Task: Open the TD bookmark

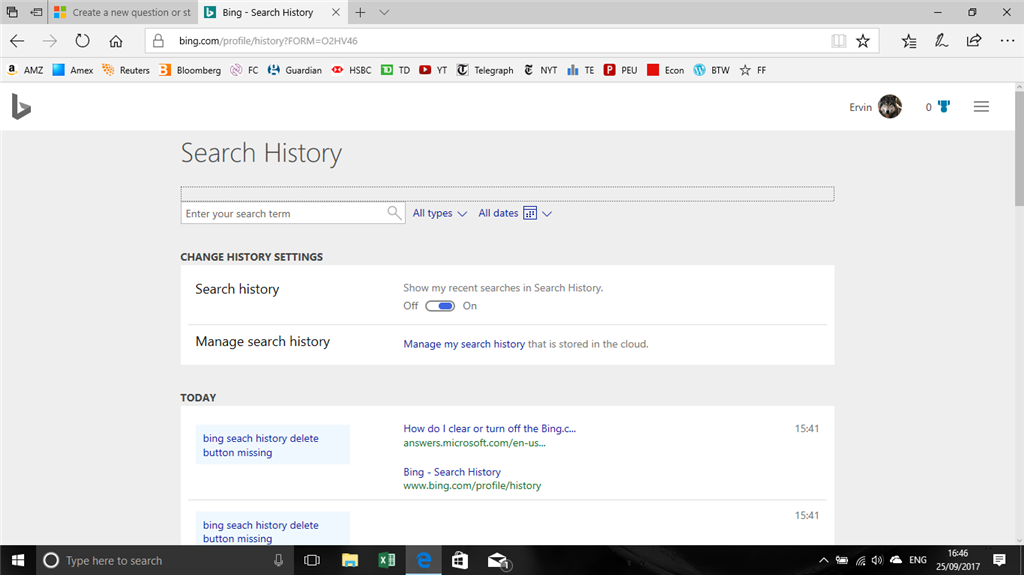Action: [x=396, y=70]
